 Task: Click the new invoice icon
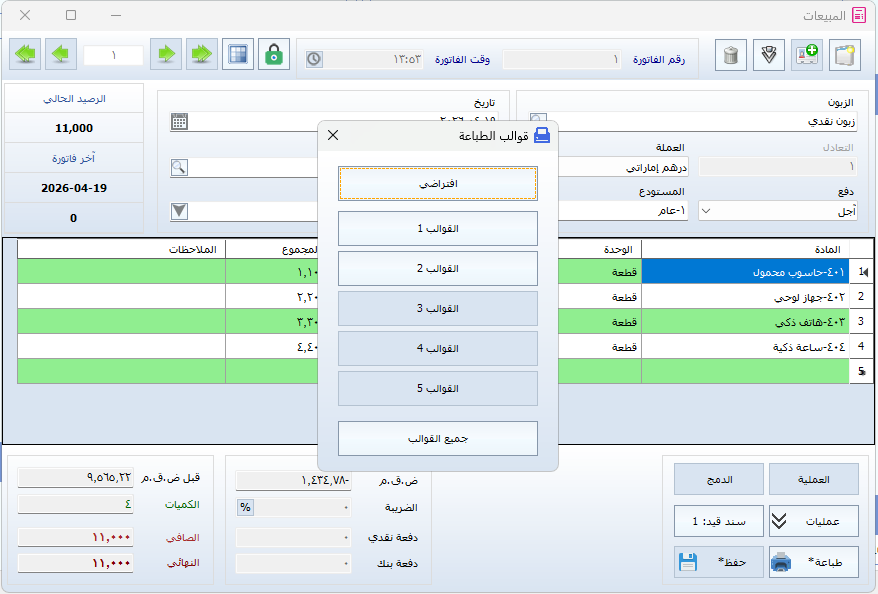[x=845, y=54]
